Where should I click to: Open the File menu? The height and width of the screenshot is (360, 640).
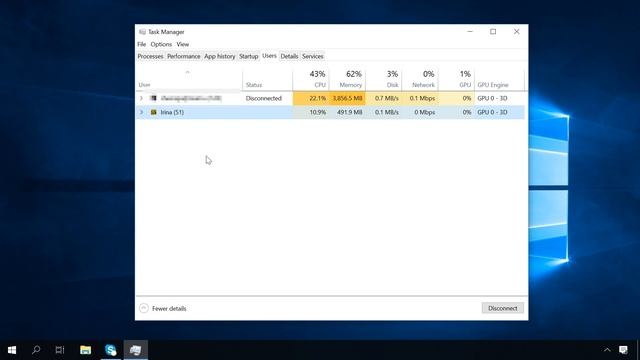142,44
